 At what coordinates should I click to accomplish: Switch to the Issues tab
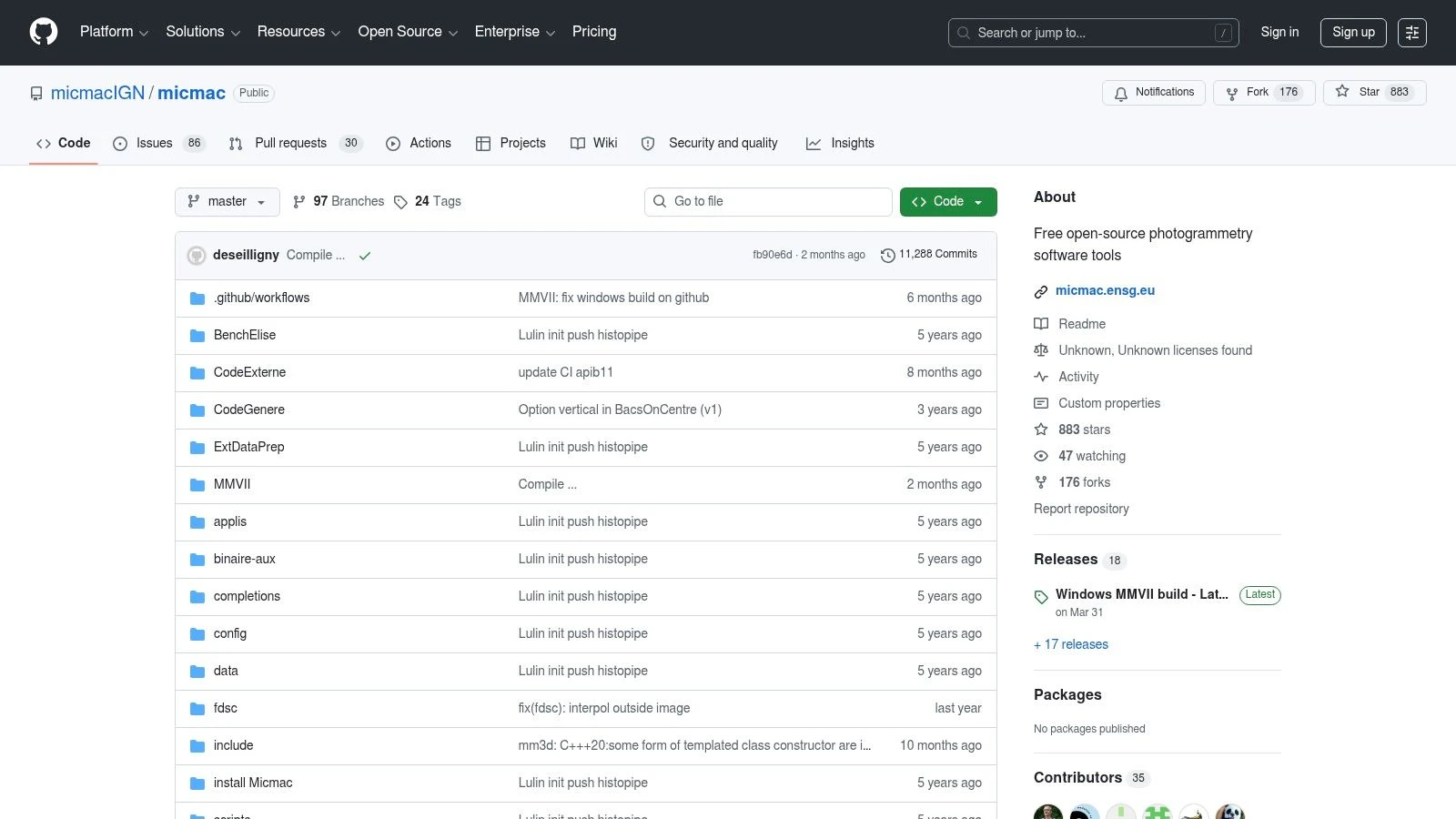[159, 143]
